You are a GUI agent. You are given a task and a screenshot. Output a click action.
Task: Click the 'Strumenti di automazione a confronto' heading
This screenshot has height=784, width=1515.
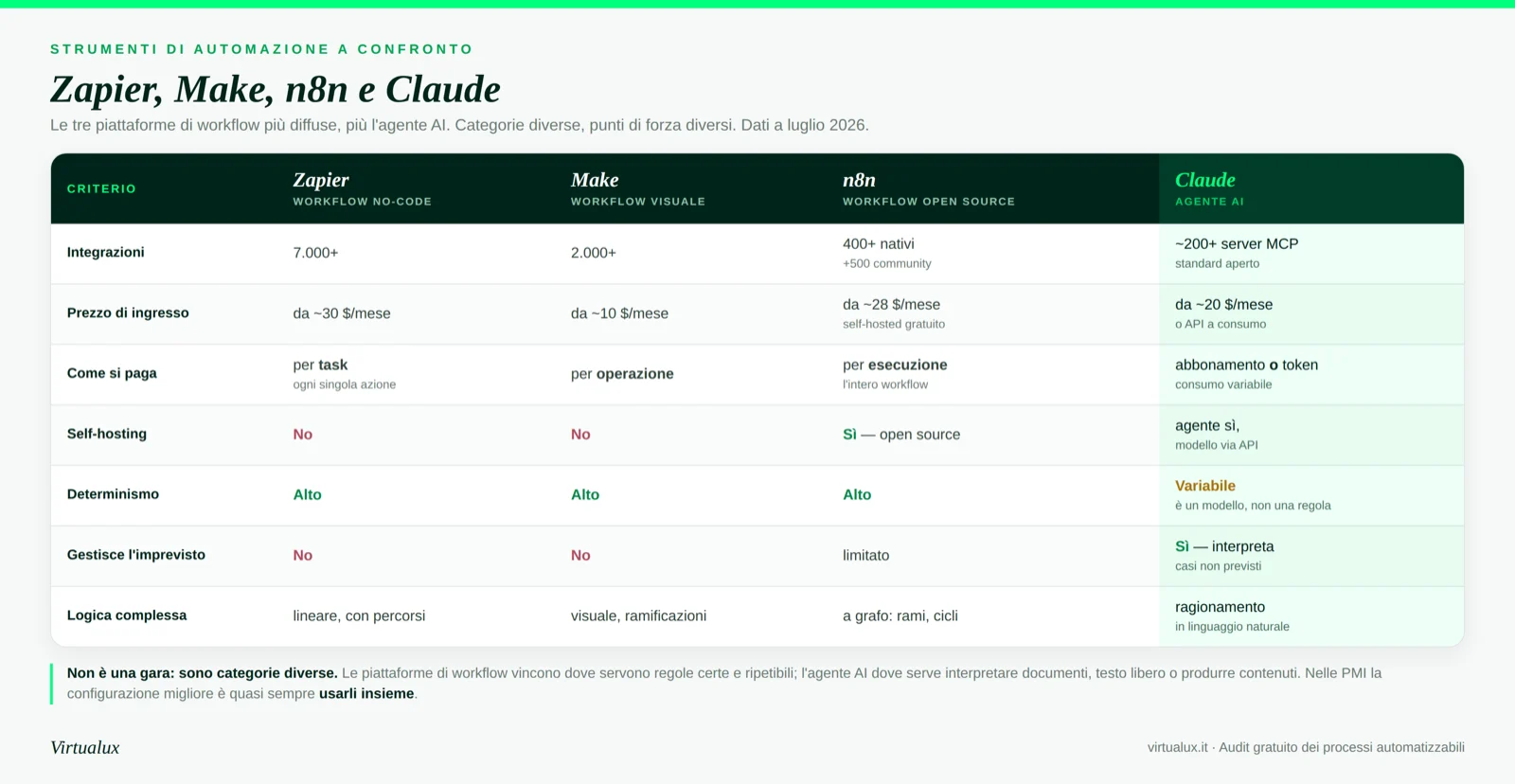pyautogui.click(x=261, y=49)
